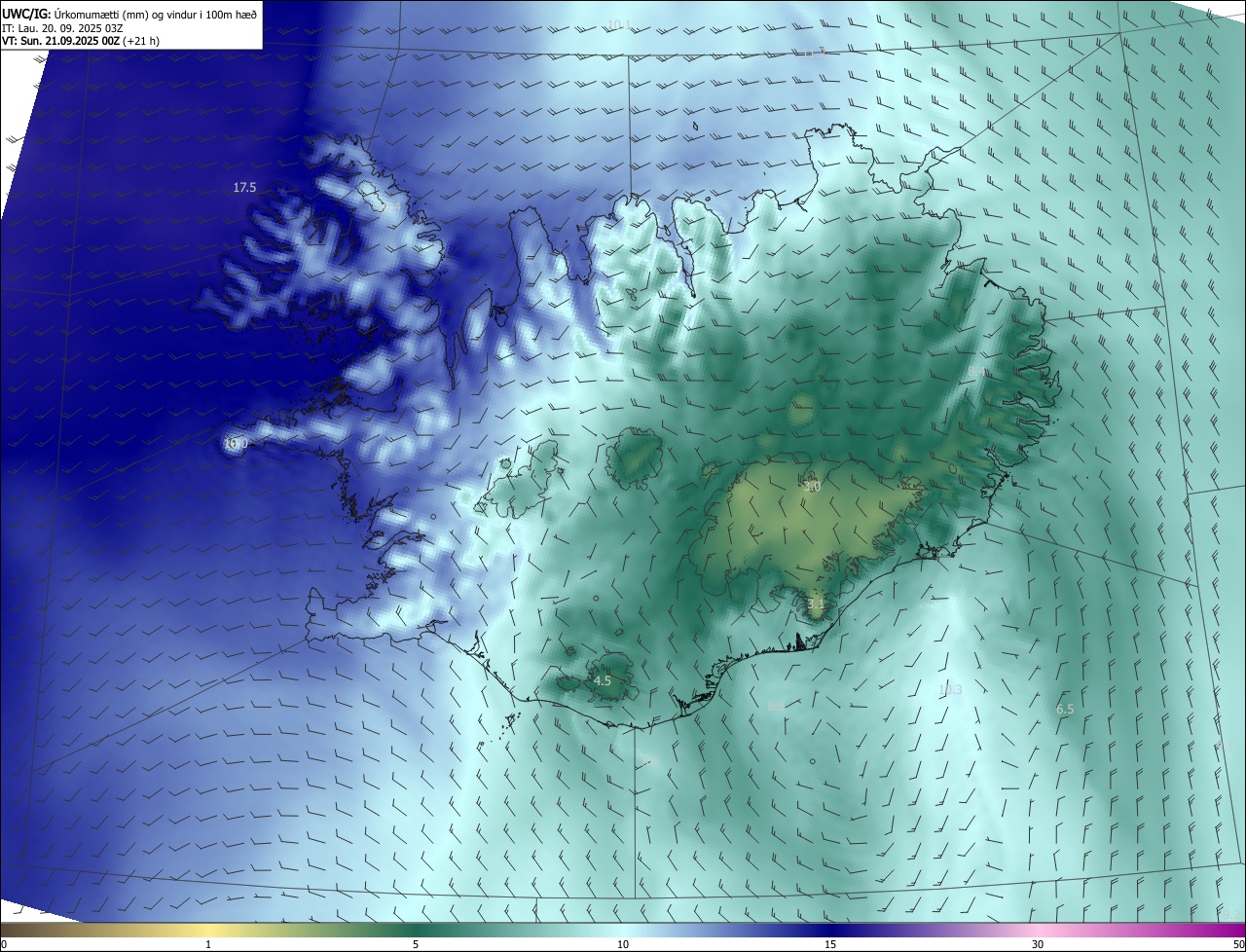Click the 1 tick label on the color scale

[x=208, y=944]
